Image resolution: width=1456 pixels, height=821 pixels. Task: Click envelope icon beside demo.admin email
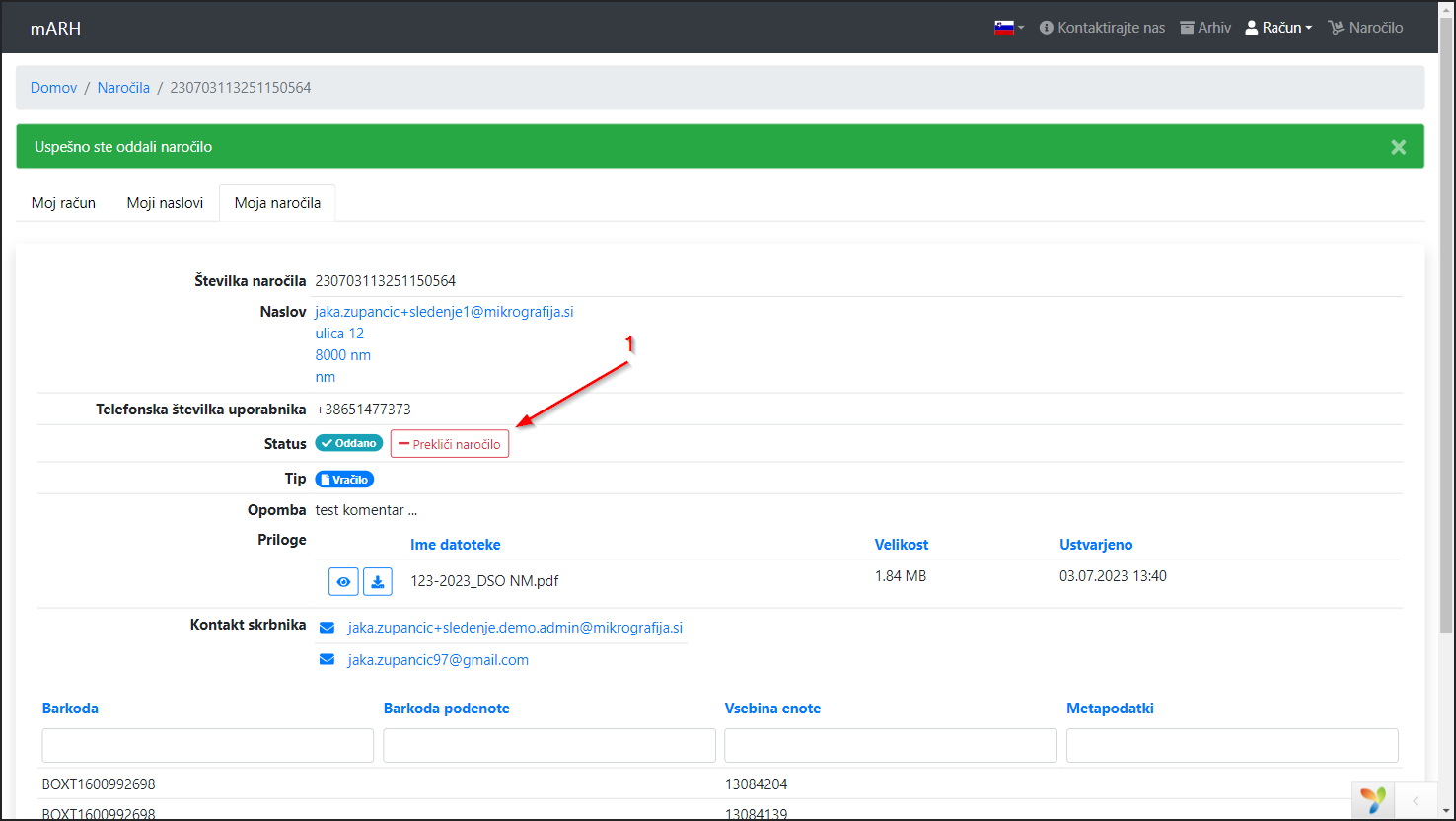coord(327,628)
